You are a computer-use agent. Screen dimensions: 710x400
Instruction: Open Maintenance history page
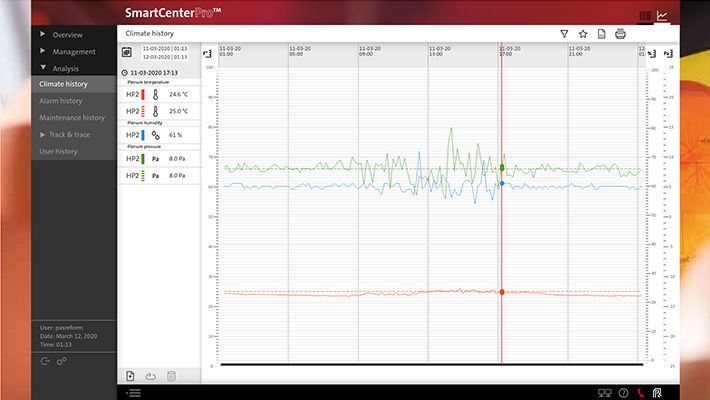click(x=74, y=117)
